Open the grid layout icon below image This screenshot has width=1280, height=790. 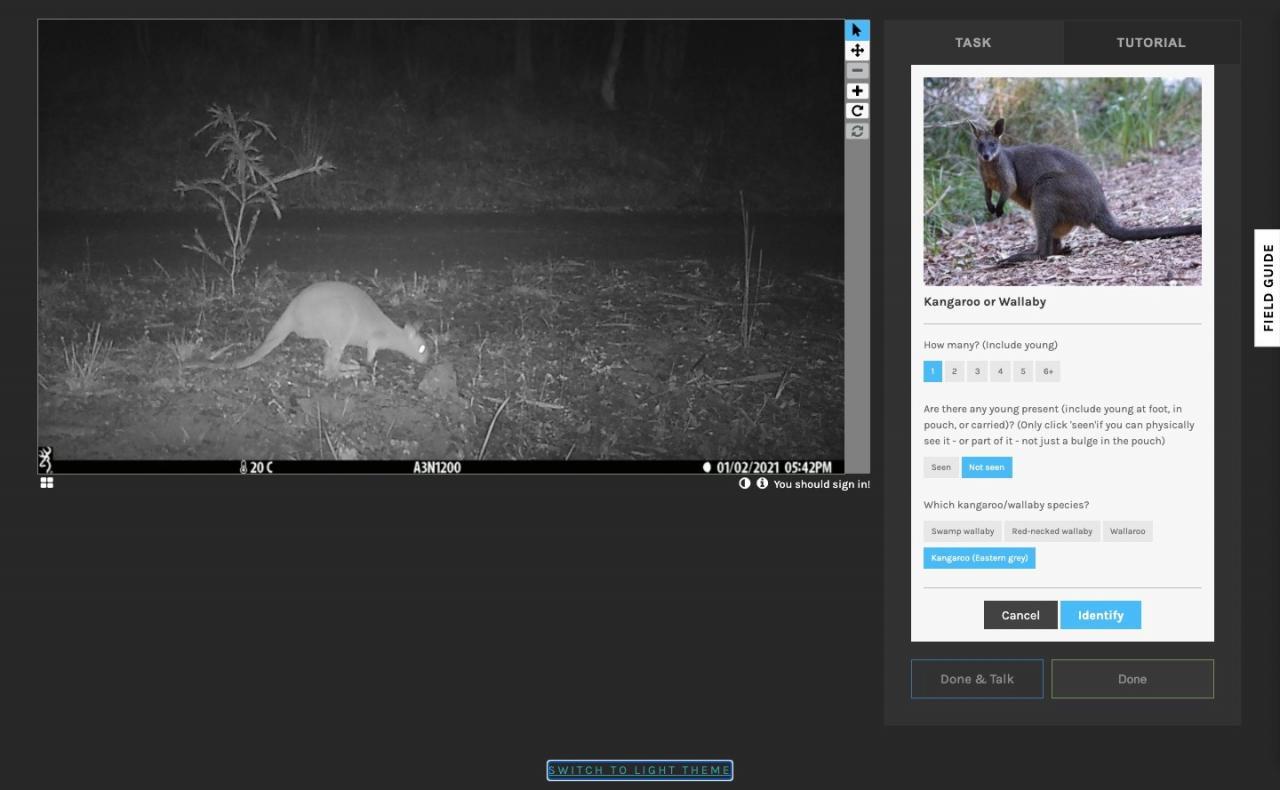coord(47,483)
